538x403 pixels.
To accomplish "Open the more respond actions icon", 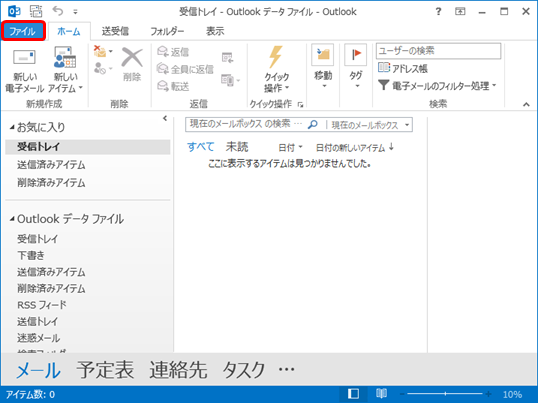I will pyautogui.click(x=230, y=80).
